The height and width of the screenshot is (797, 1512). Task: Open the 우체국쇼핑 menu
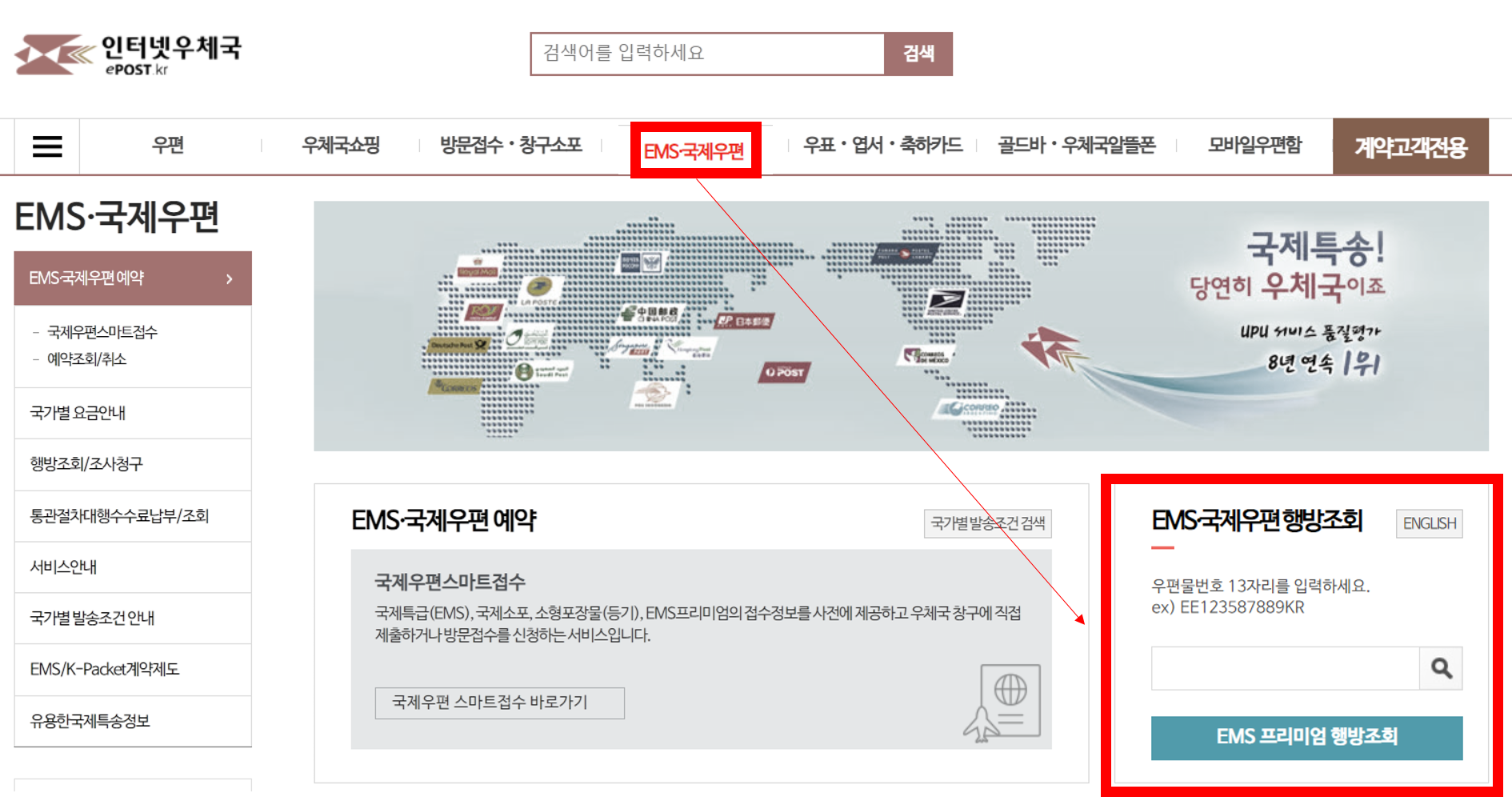341,146
